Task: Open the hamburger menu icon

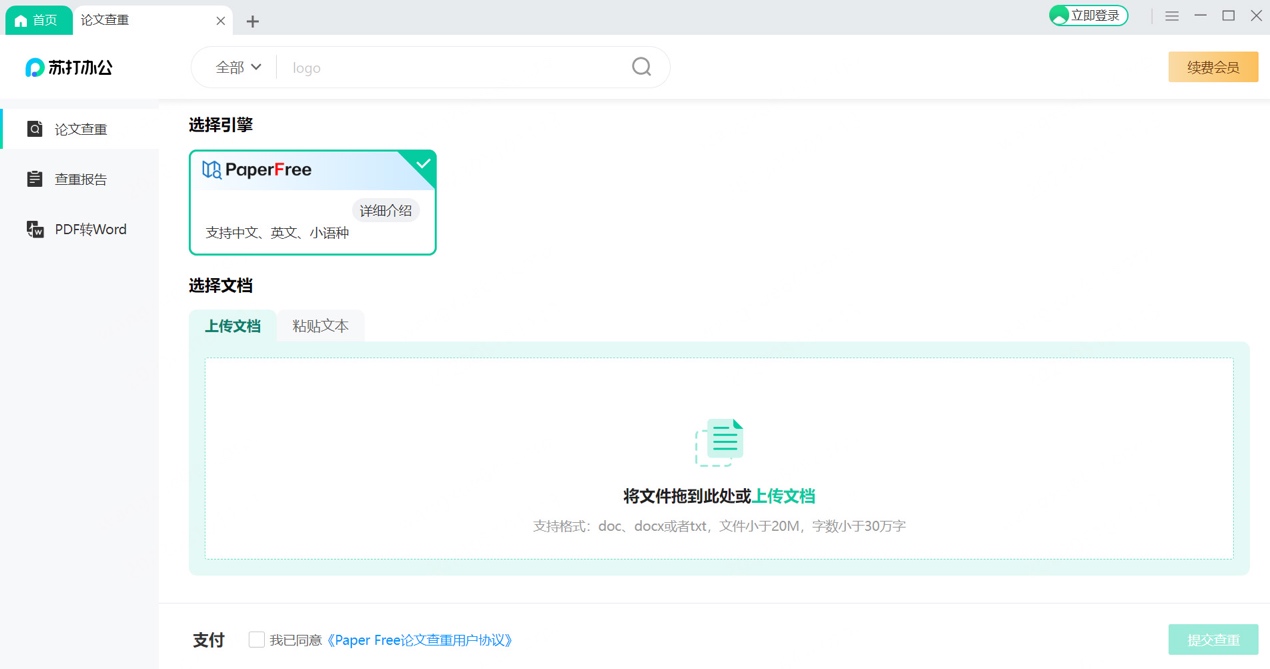Action: [1172, 16]
